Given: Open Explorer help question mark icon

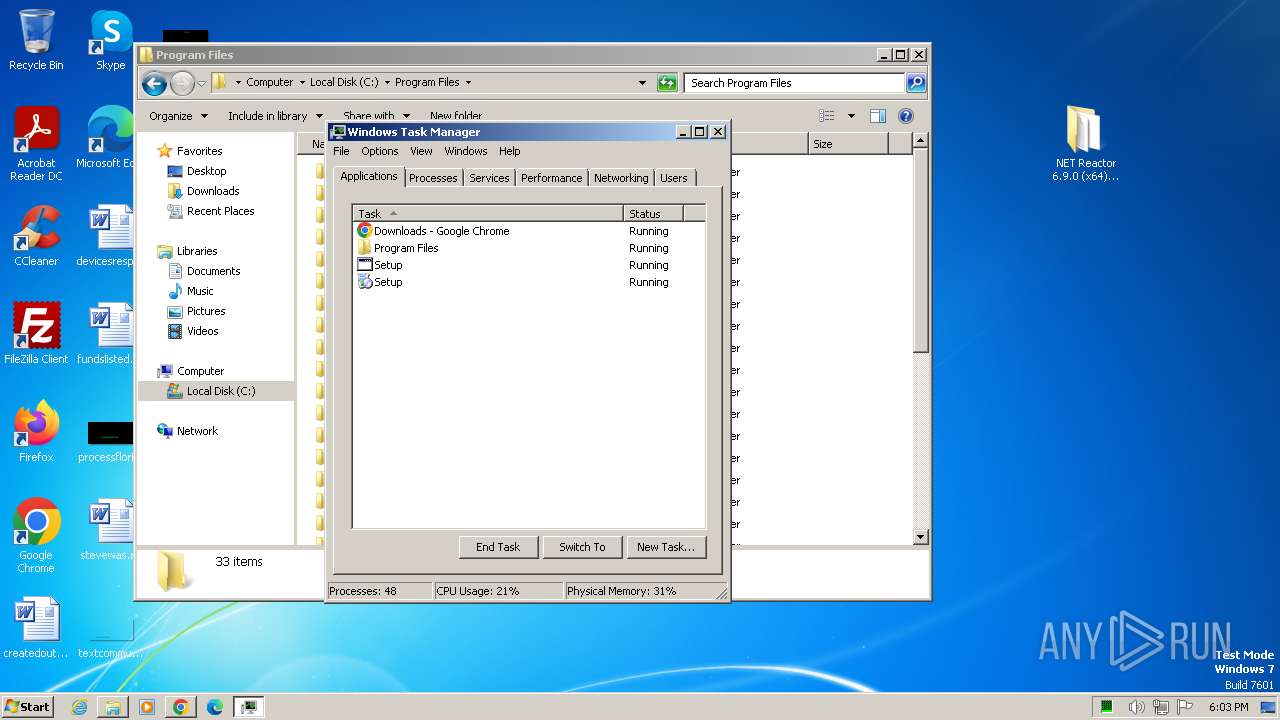Looking at the screenshot, I should (x=906, y=116).
